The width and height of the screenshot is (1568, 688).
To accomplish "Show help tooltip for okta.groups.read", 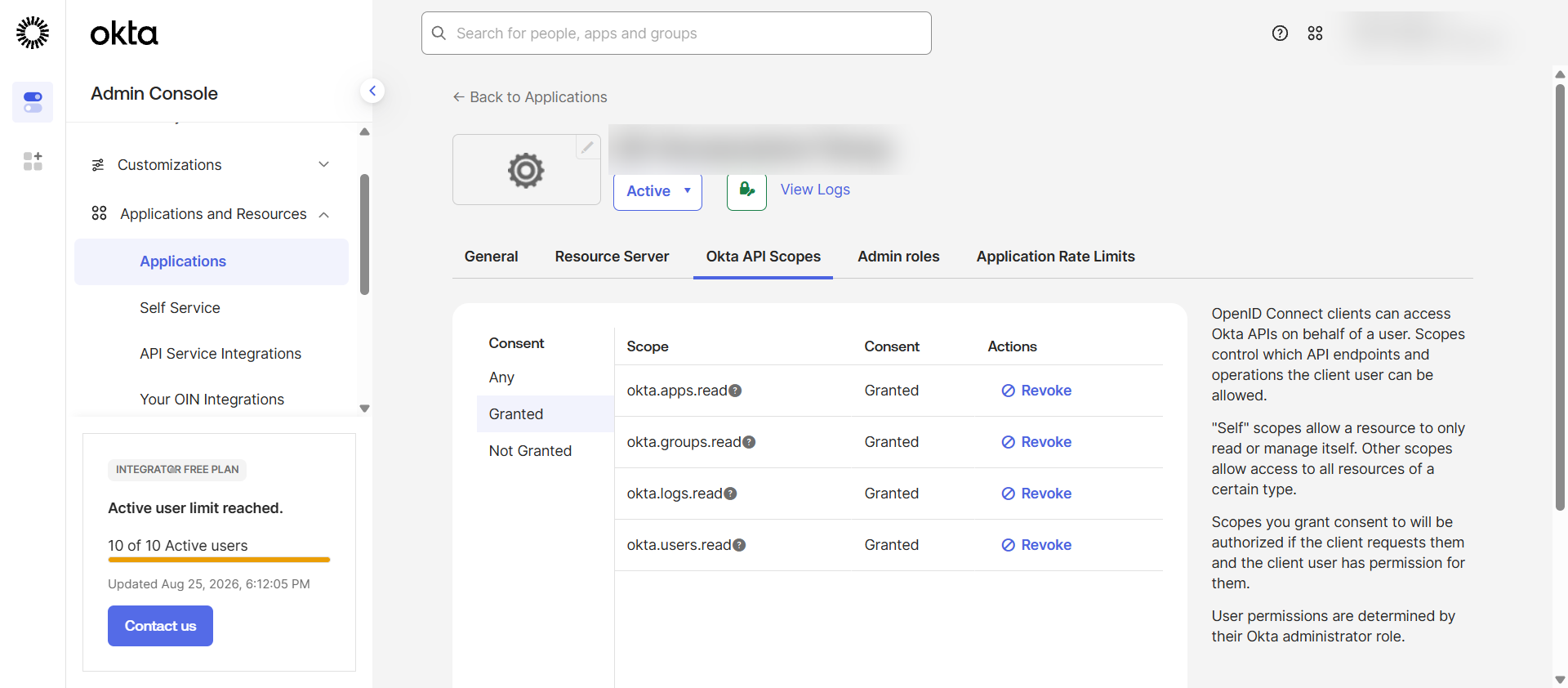I will (749, 442).
